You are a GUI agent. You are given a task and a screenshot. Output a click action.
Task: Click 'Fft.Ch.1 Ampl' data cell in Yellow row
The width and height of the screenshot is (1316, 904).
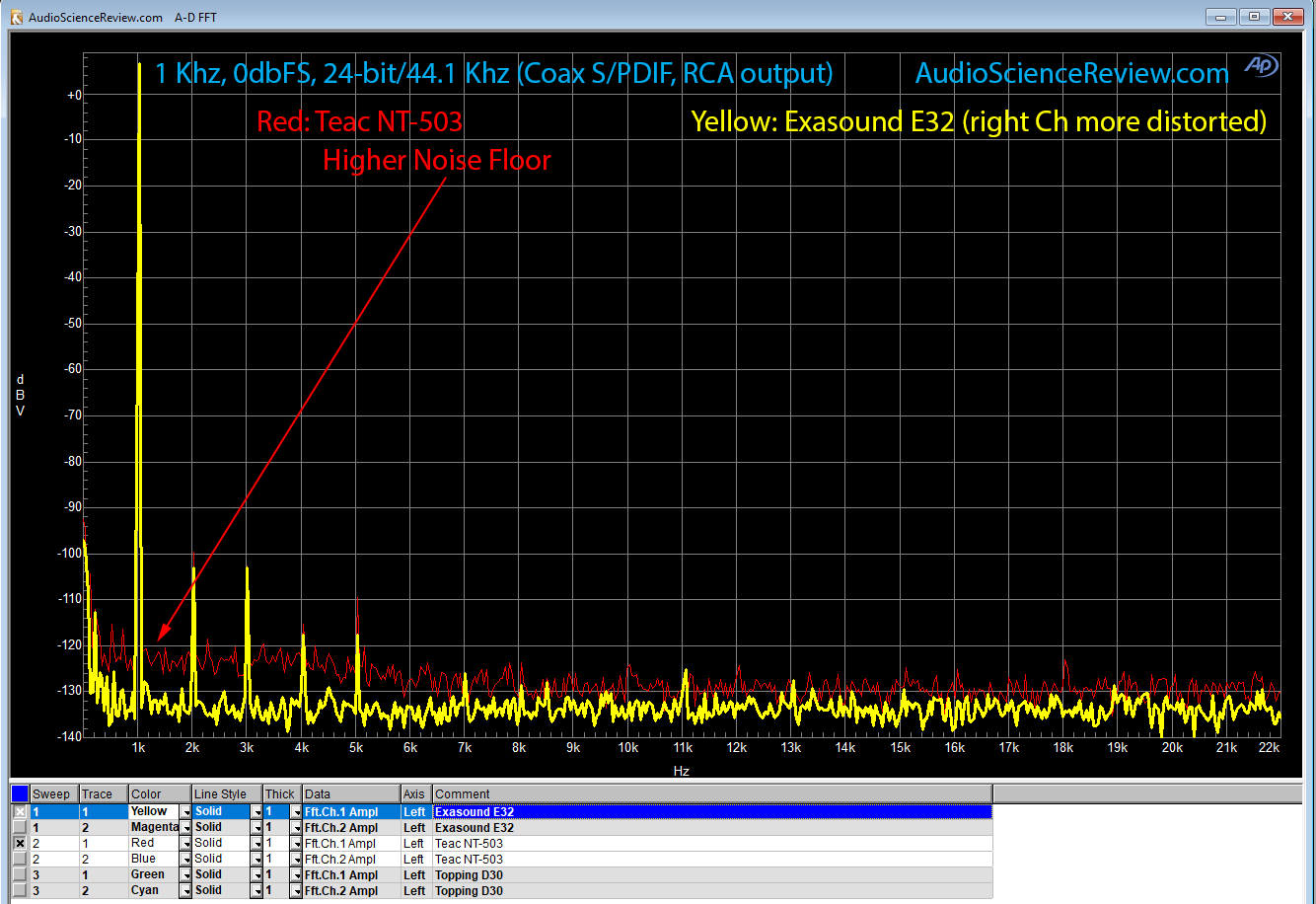coord(351,811)
